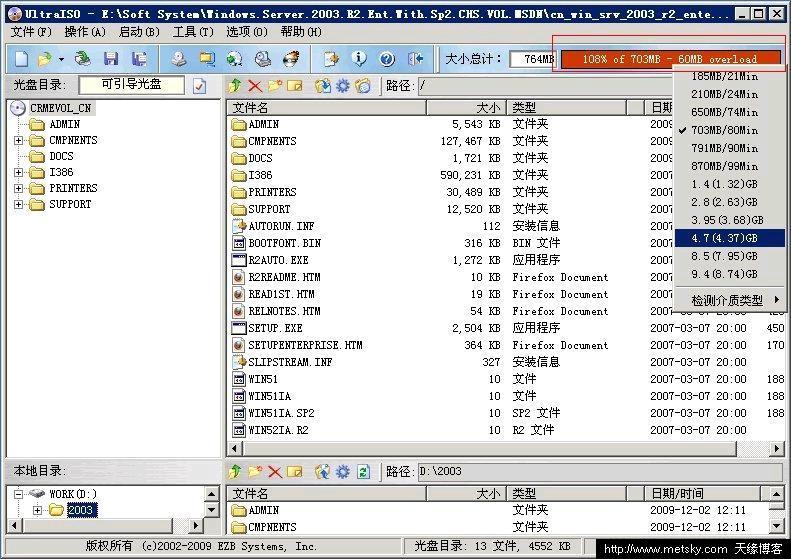This screenshot has height=559, width=791.
Task: Click the Save floppy disk icon
Action: (111, 59)
